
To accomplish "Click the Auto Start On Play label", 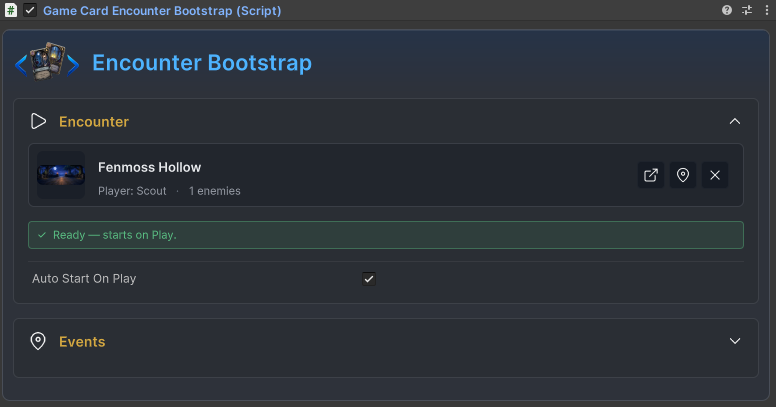I will (x=84, y=279).
